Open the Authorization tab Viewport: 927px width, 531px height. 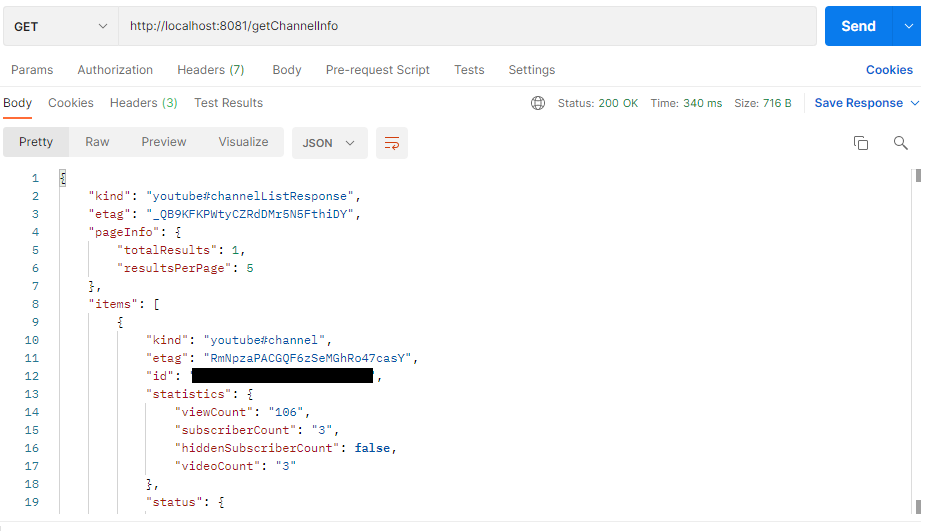click(115, 70)
